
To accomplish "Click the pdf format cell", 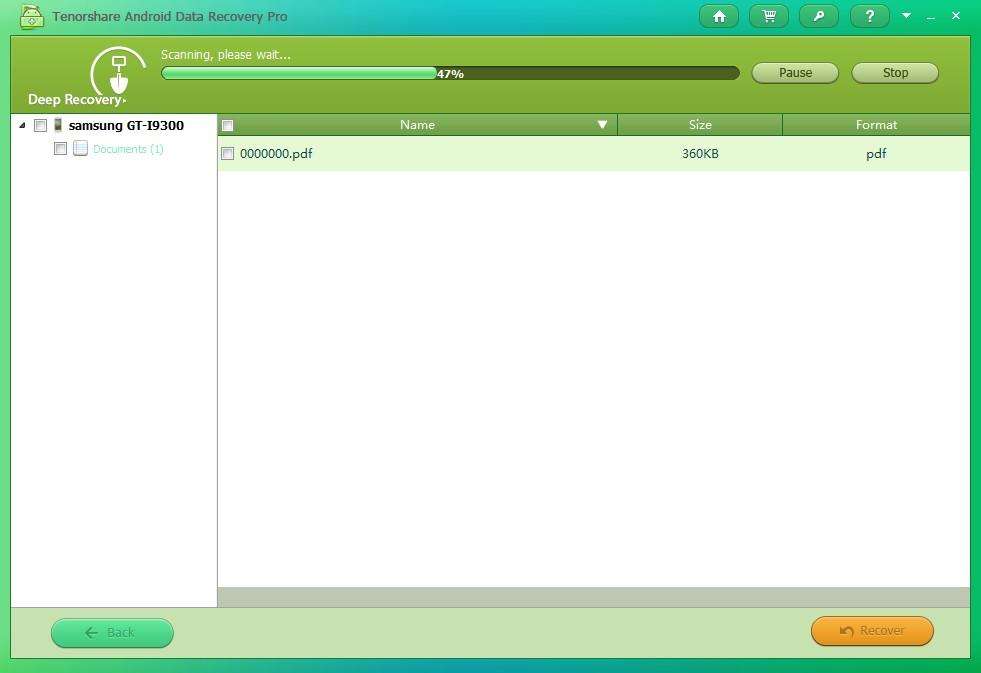I will pos(876,154).
